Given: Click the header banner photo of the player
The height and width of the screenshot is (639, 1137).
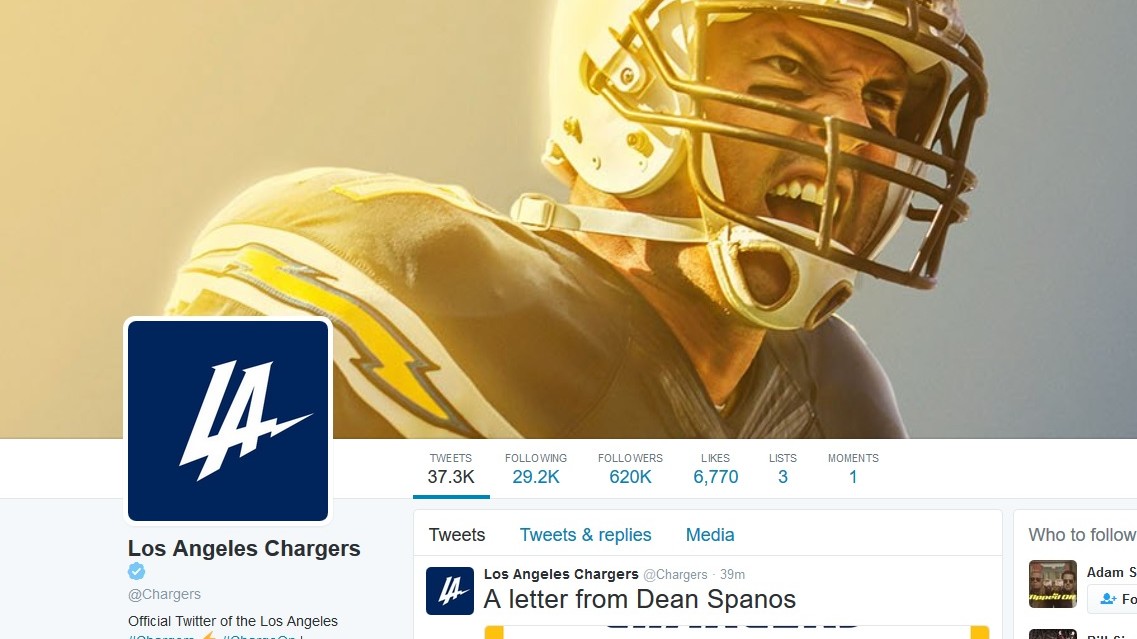Looking at the screenshot, I should pos(568,218).
